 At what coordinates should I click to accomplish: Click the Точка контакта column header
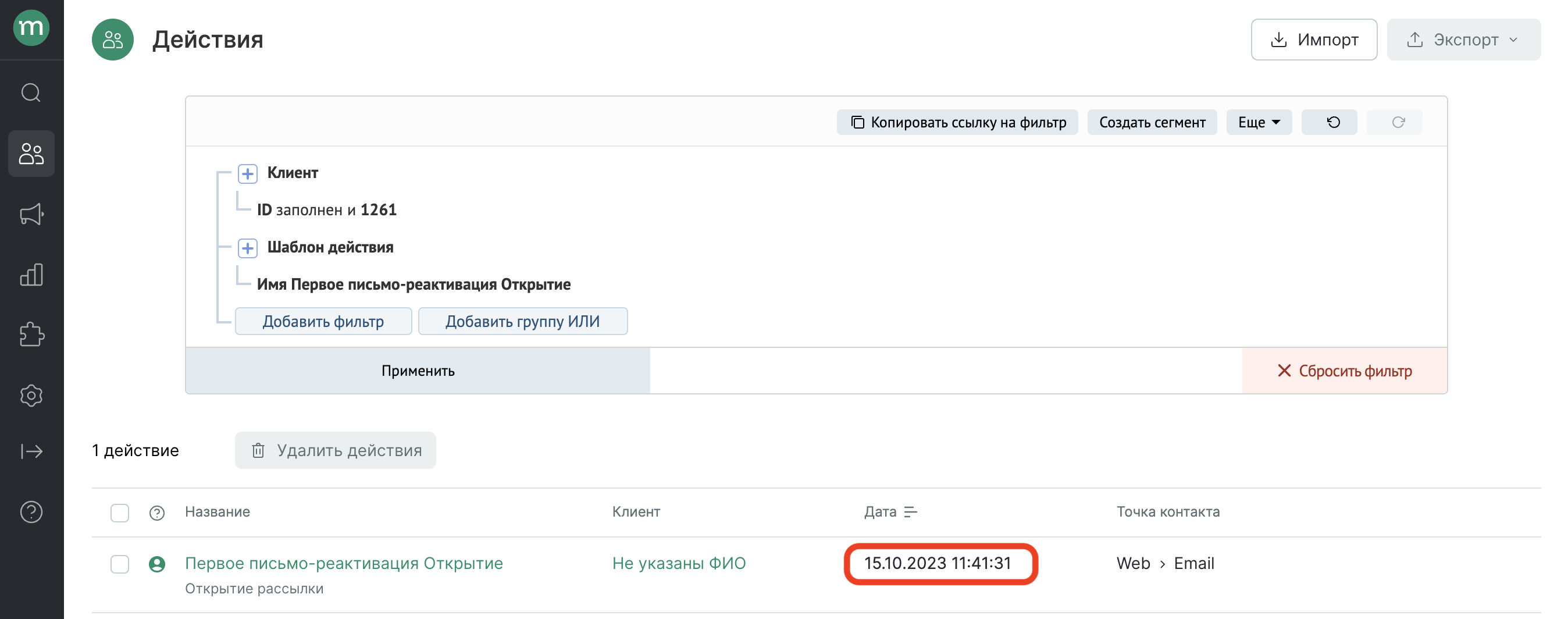tap(1168, 512)
